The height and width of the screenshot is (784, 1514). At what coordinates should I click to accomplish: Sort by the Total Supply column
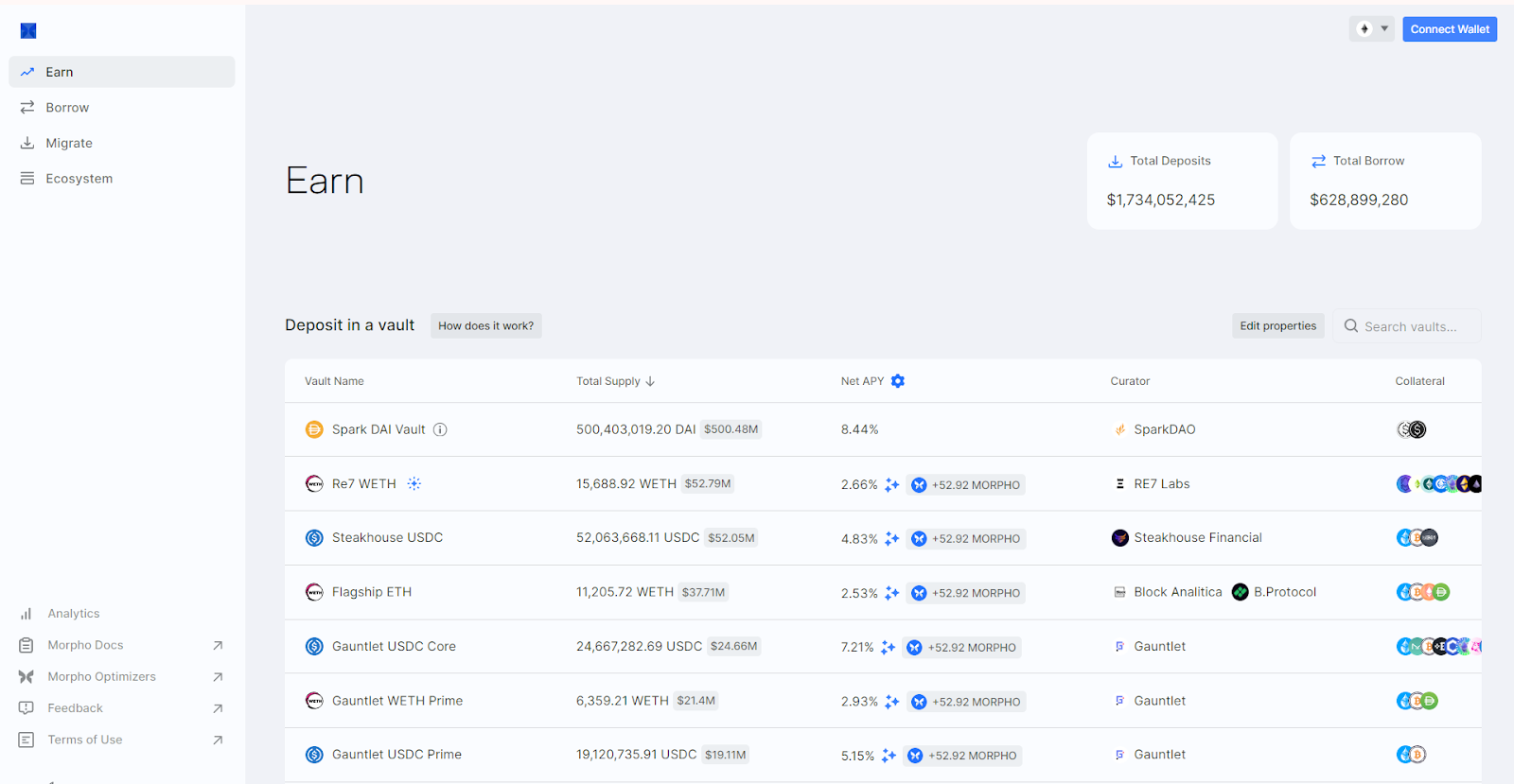[616, 381]
